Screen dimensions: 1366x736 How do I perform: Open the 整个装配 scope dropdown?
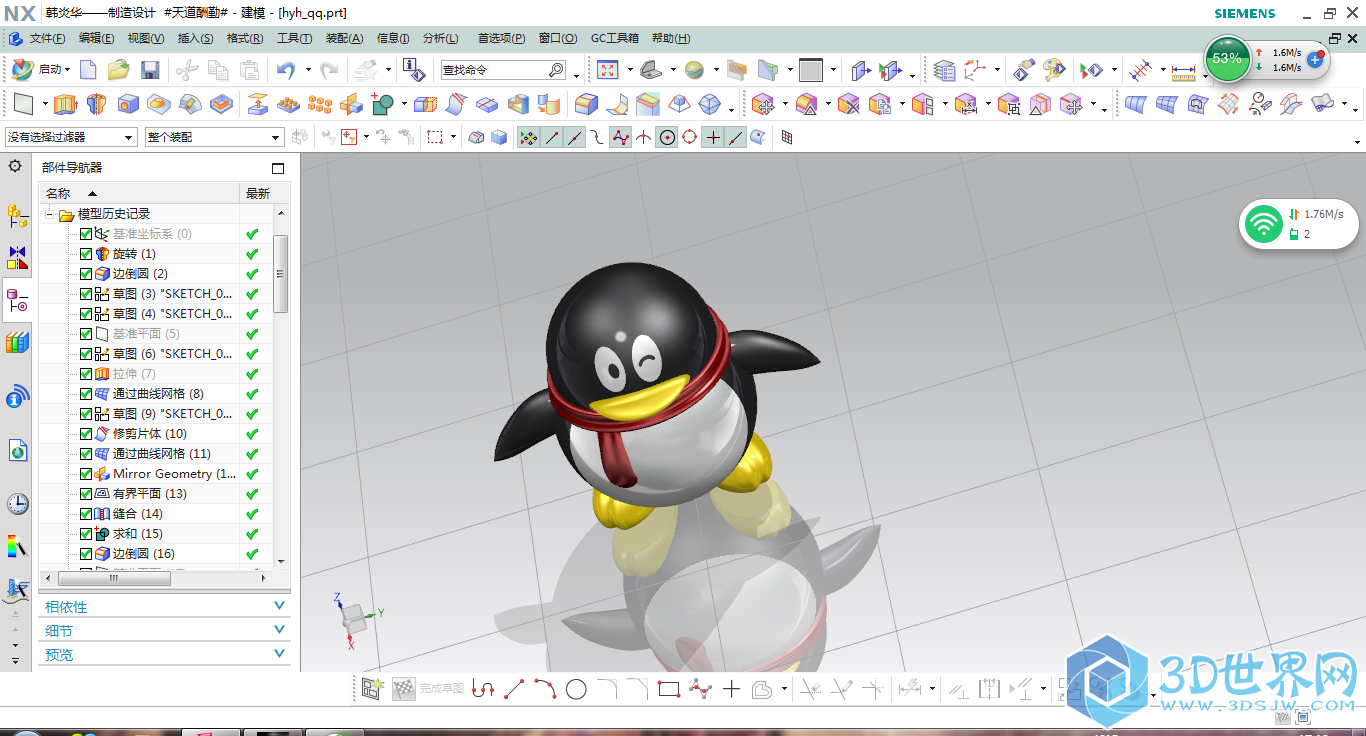[214, 137]
